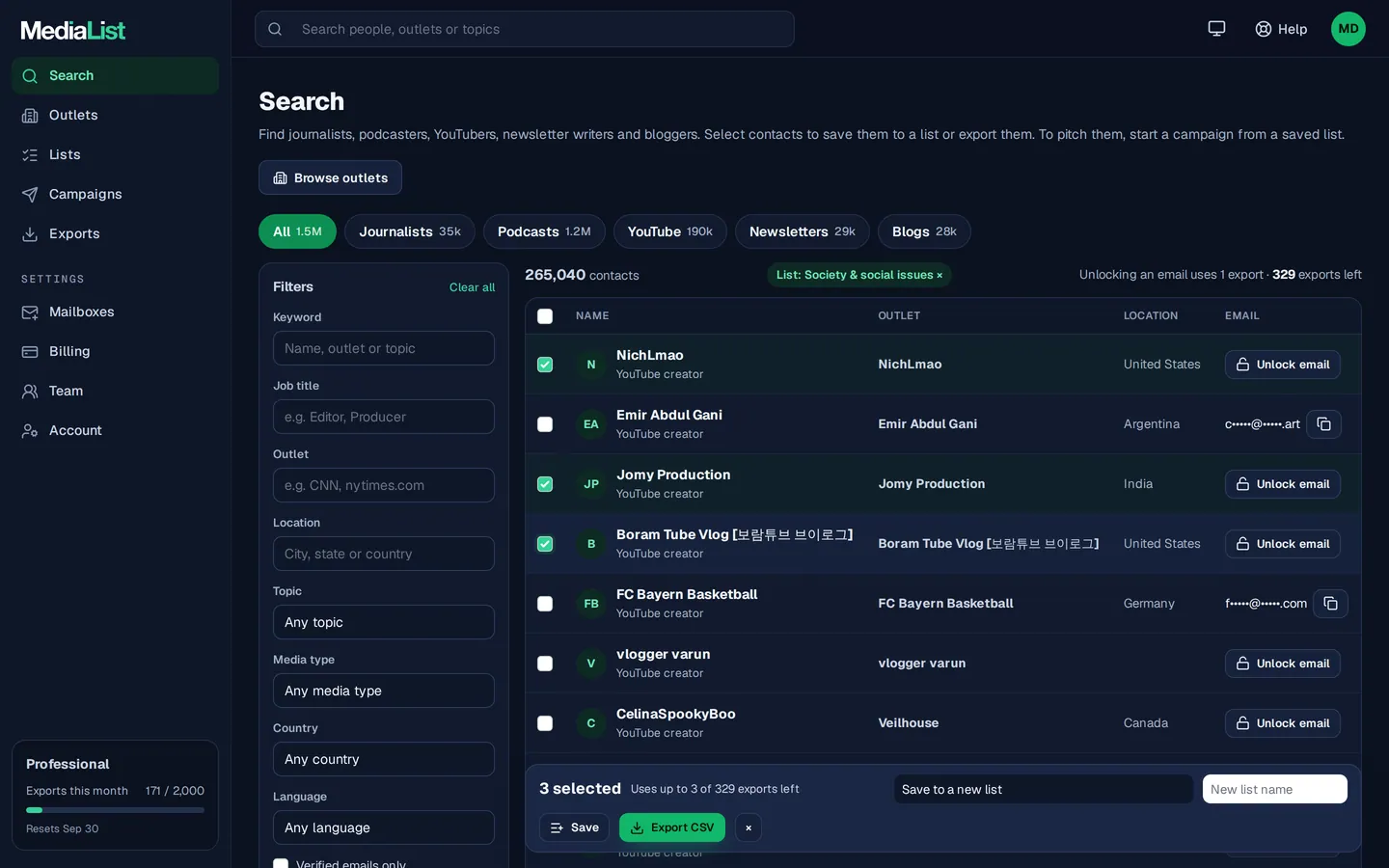Click Export CSV for selected contacts
This screenshot has height=868, width=1389.
tap(672, 827)
